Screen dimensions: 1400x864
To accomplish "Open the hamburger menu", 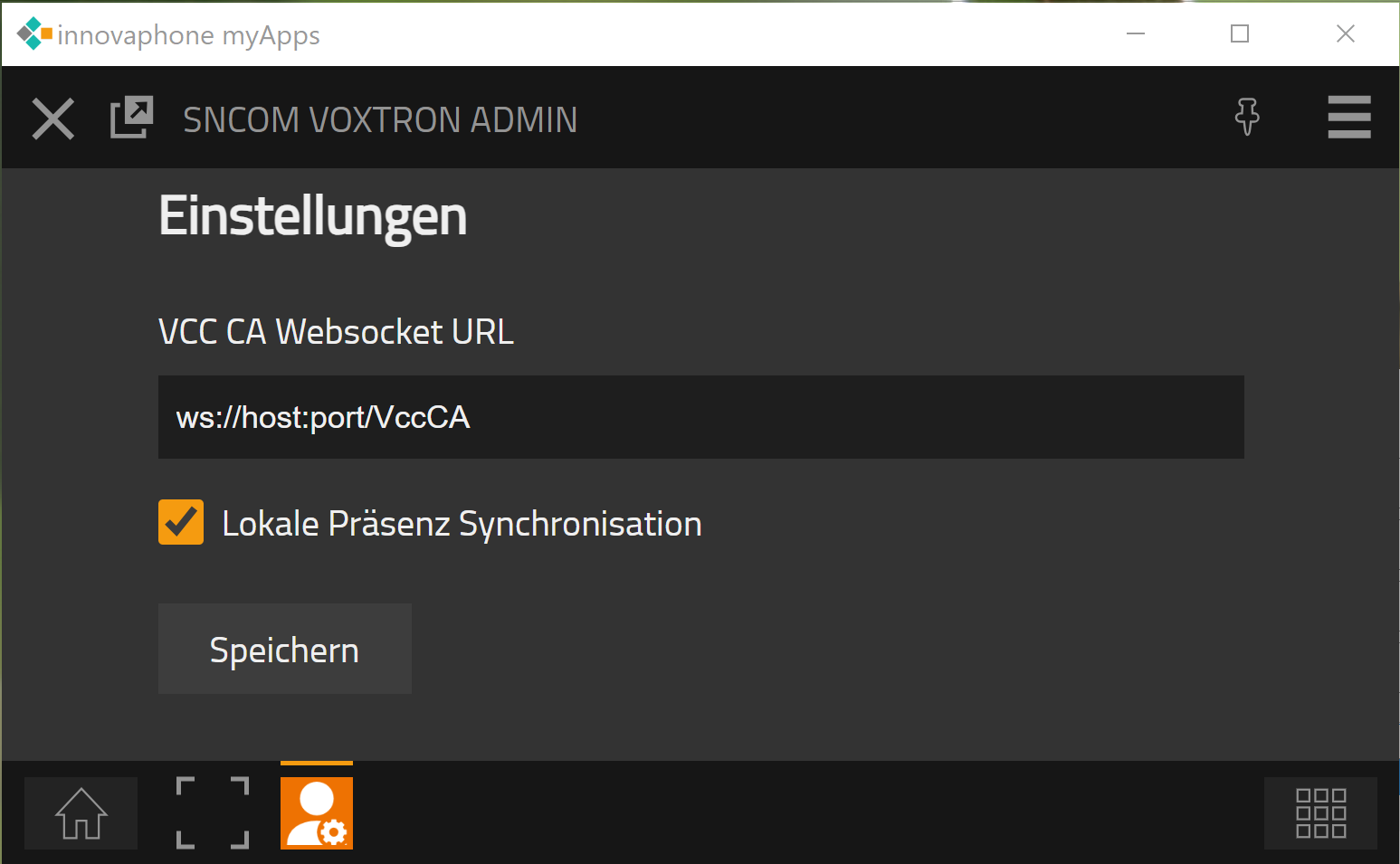I will click(x=1348, y=118).
